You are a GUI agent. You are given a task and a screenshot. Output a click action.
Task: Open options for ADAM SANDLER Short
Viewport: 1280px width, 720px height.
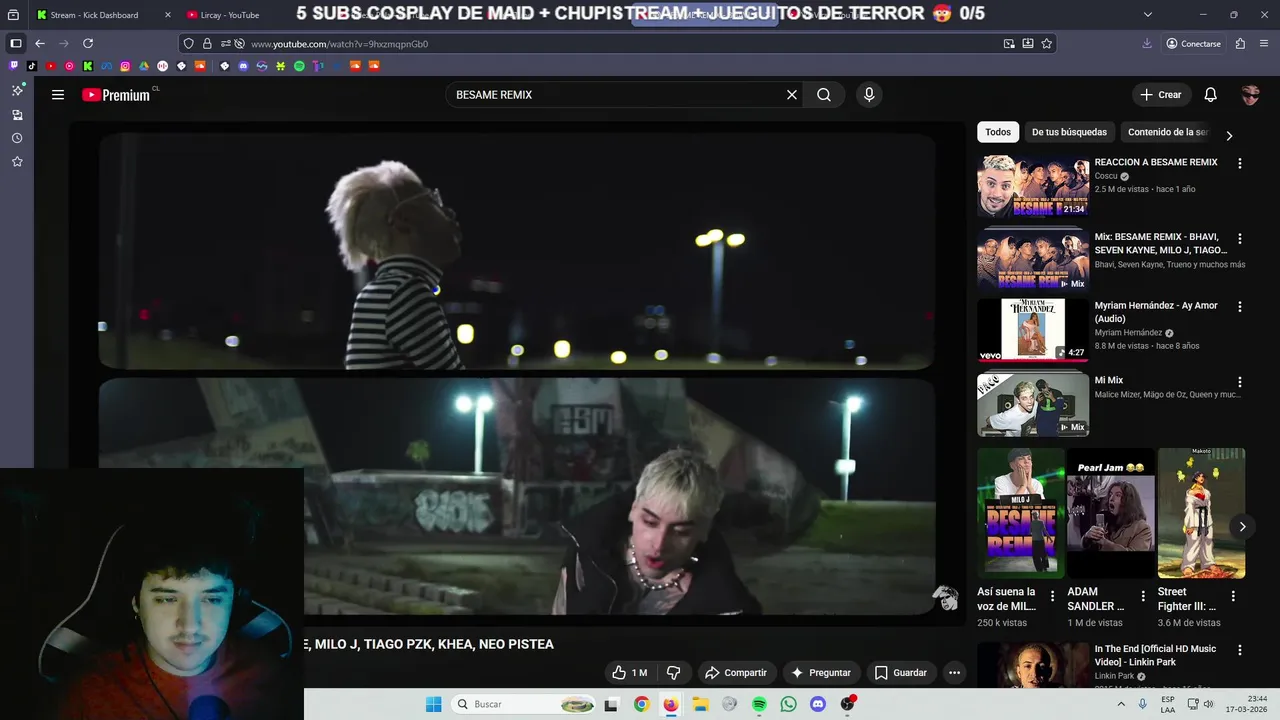pyautogui.click(x=1143, y=596)
